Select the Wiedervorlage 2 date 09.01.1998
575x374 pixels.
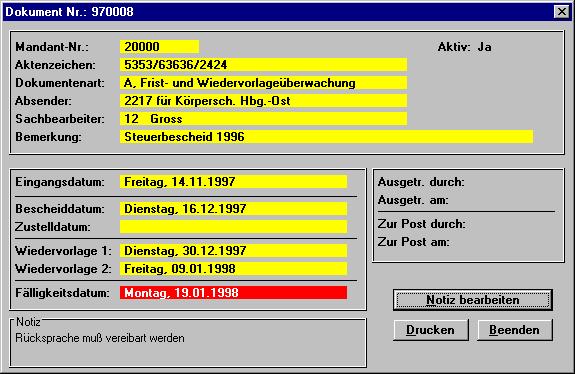click(233, 268)
